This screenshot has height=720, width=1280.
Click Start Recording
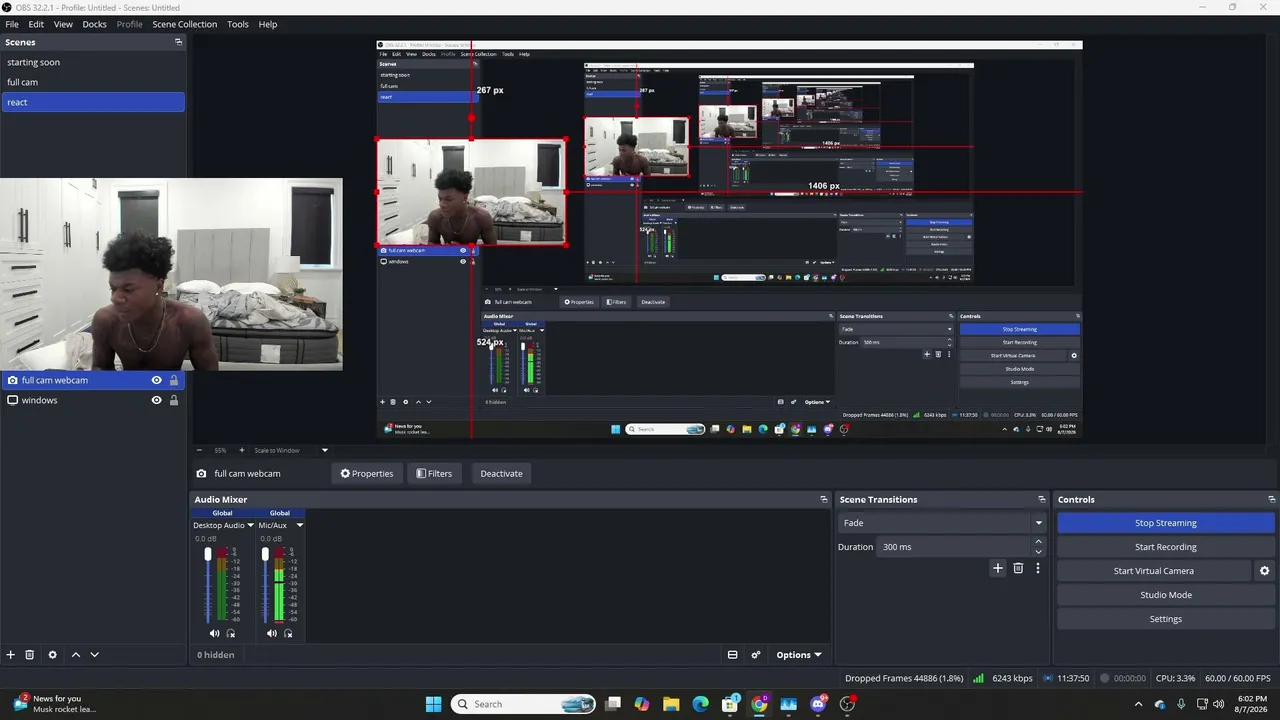click(x=1165, y=547)
